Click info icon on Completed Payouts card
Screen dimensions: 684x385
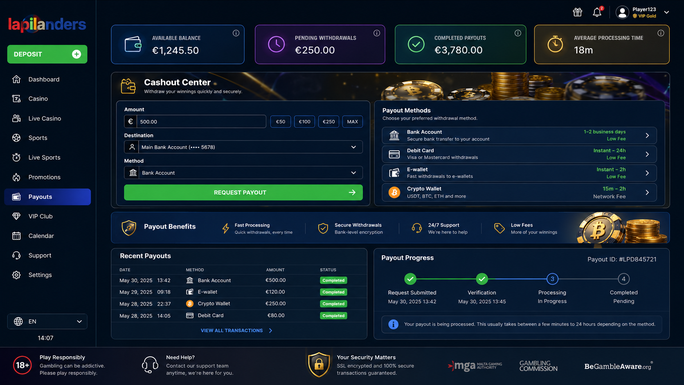[517, 33]
